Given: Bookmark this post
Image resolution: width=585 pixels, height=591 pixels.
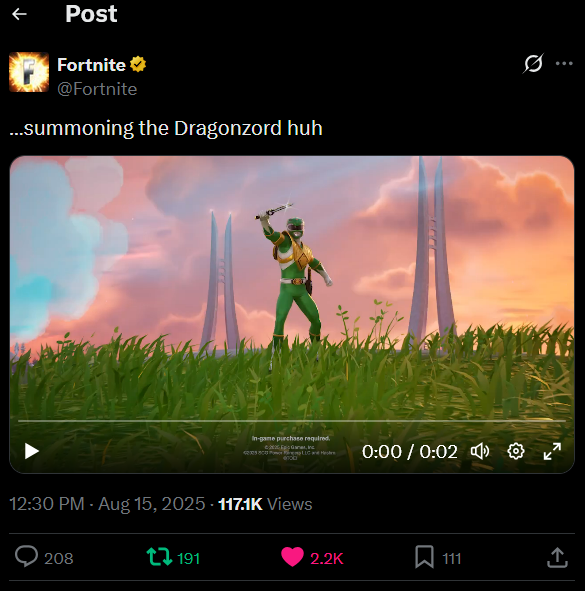Looking at the screenshot, I should point(424,557).
